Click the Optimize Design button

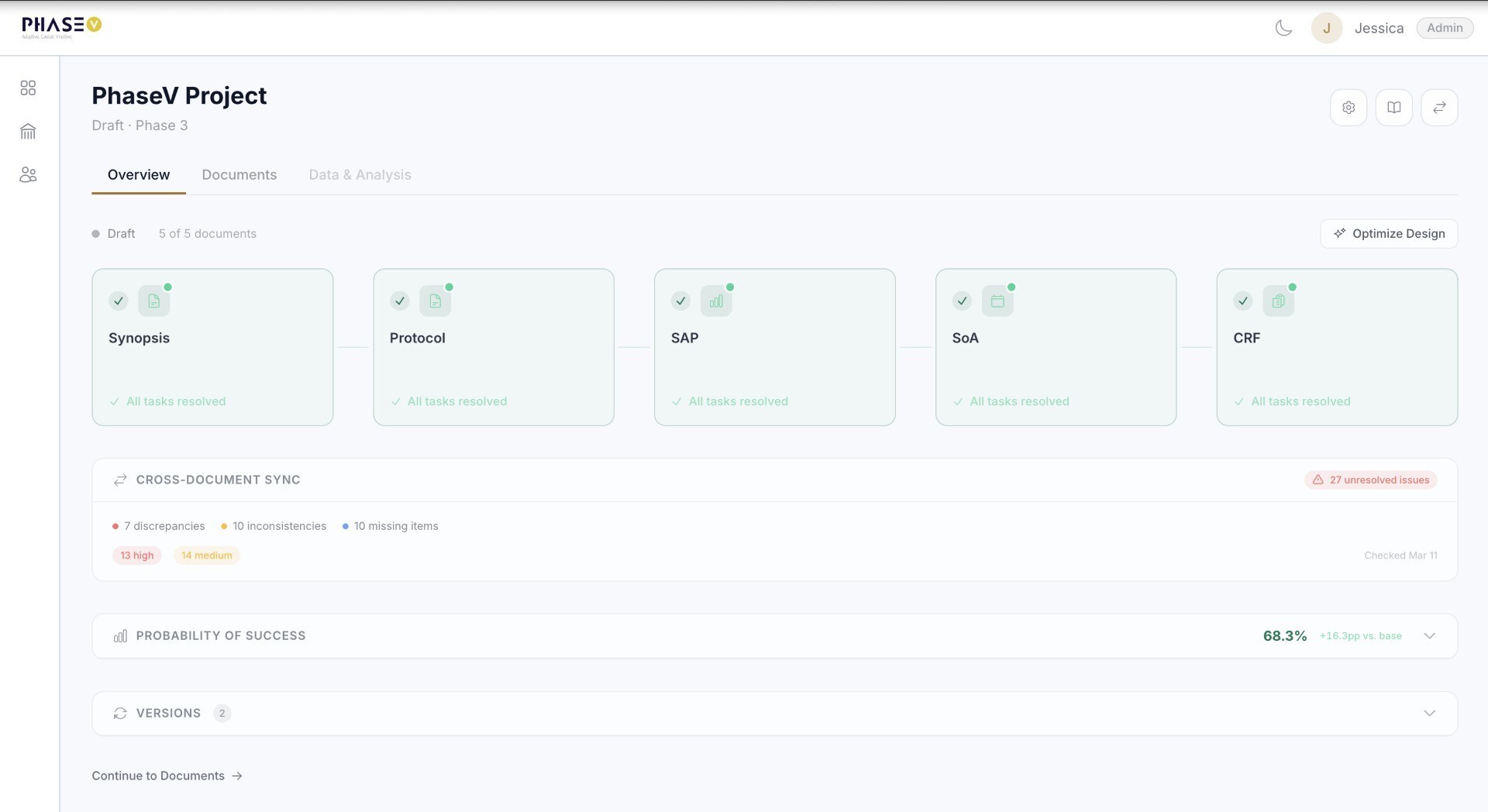pyautogui.click(x=1389, y=234)
